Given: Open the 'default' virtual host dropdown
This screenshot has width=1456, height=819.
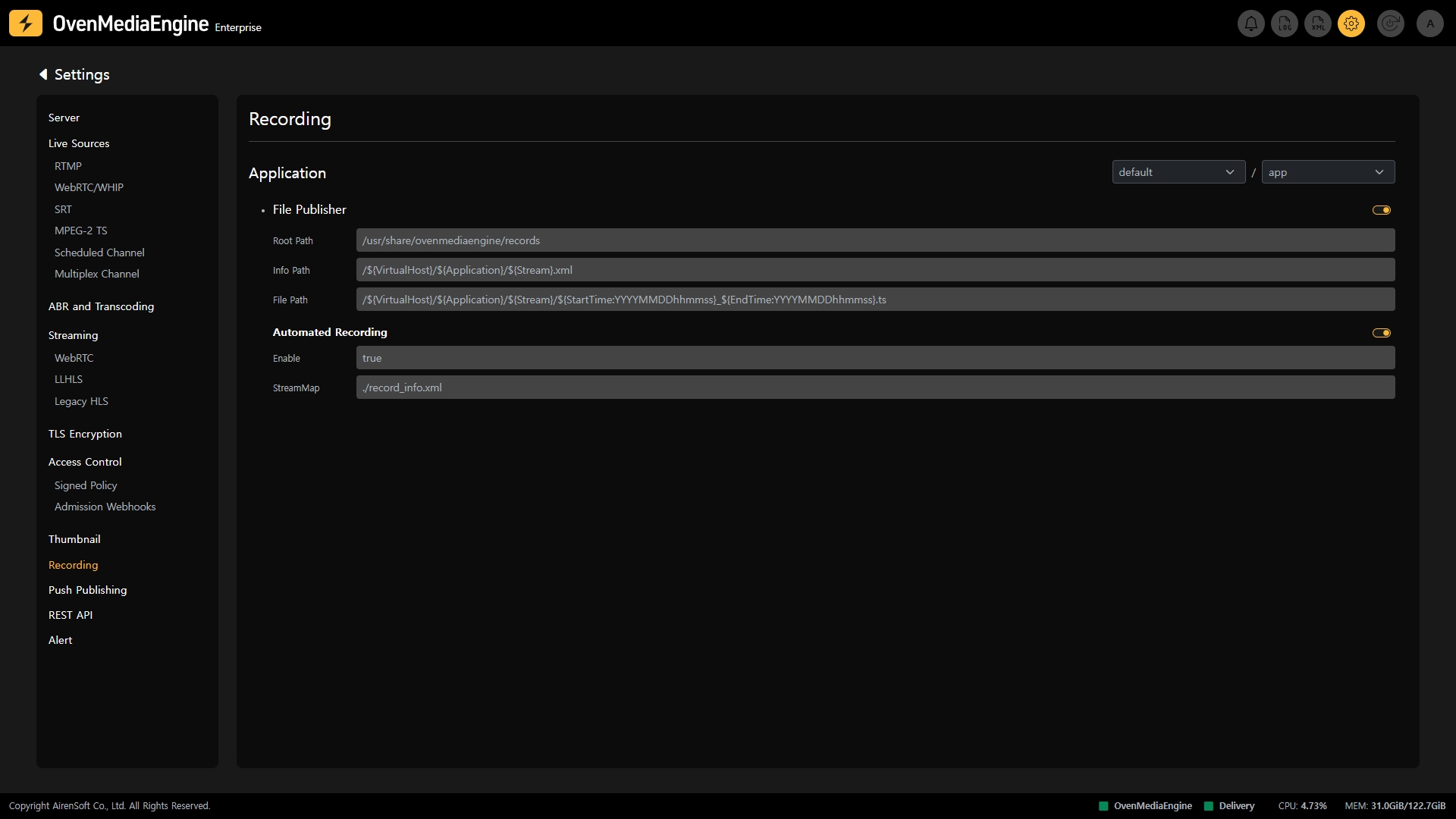Looking at the screenshot, I should 1178,172.
